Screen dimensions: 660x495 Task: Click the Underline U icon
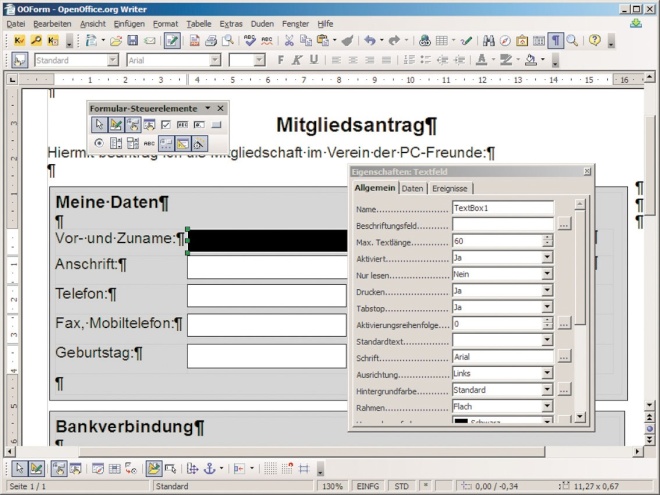click(314, 60)
